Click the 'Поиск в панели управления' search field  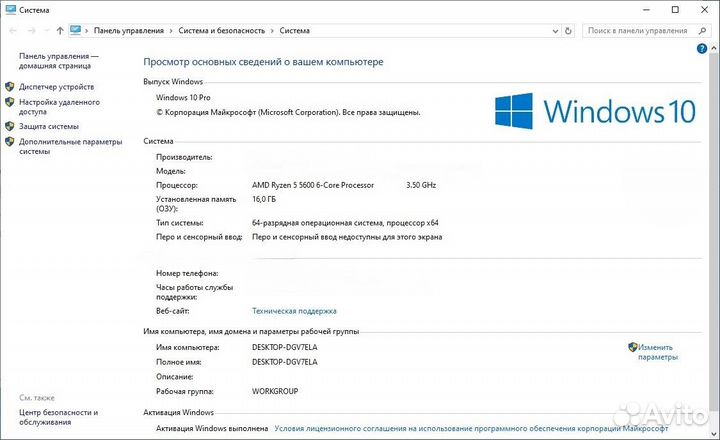[640, 31]
